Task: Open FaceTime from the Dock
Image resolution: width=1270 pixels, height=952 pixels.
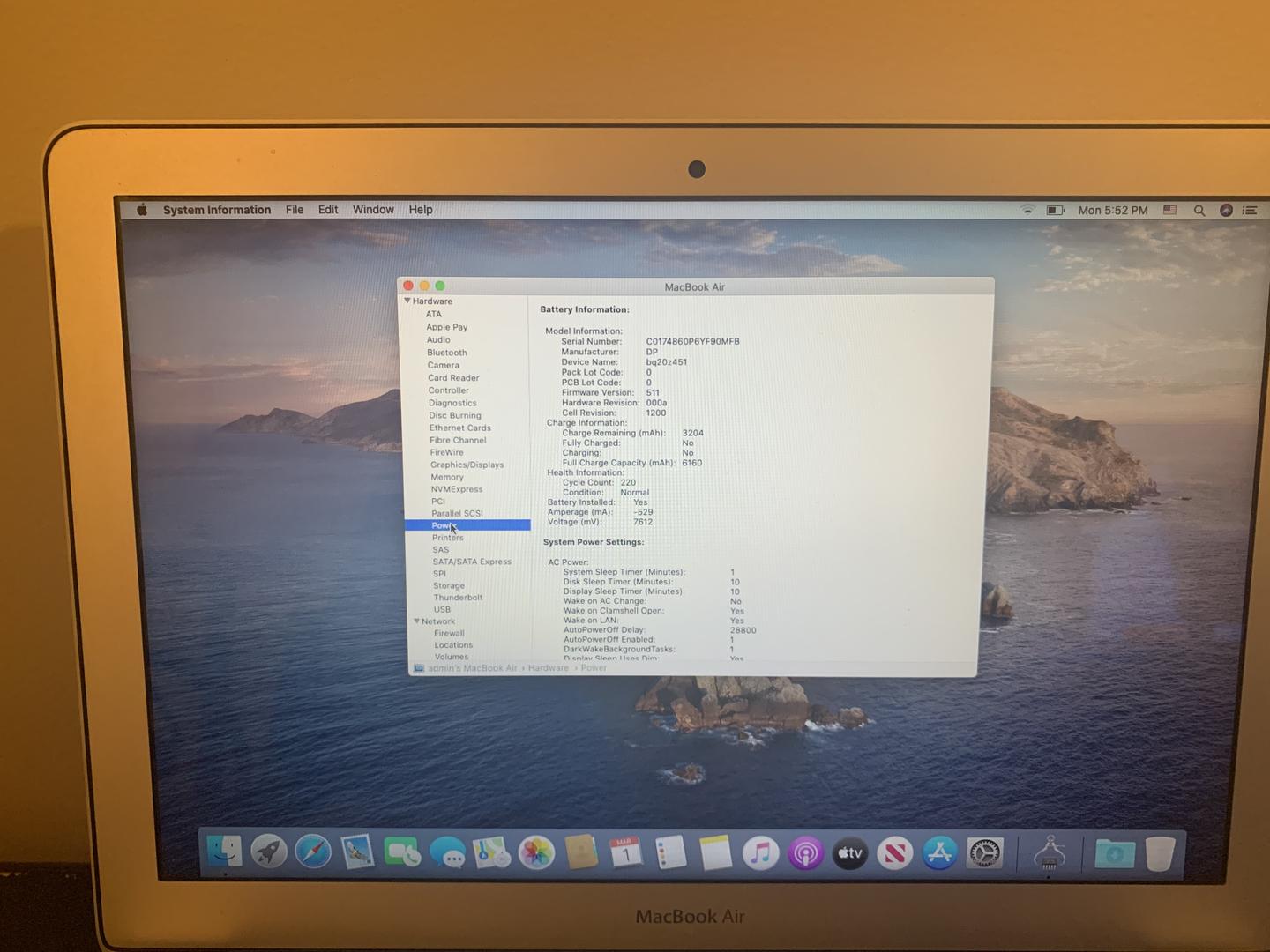Action: (x=402, y=852)
